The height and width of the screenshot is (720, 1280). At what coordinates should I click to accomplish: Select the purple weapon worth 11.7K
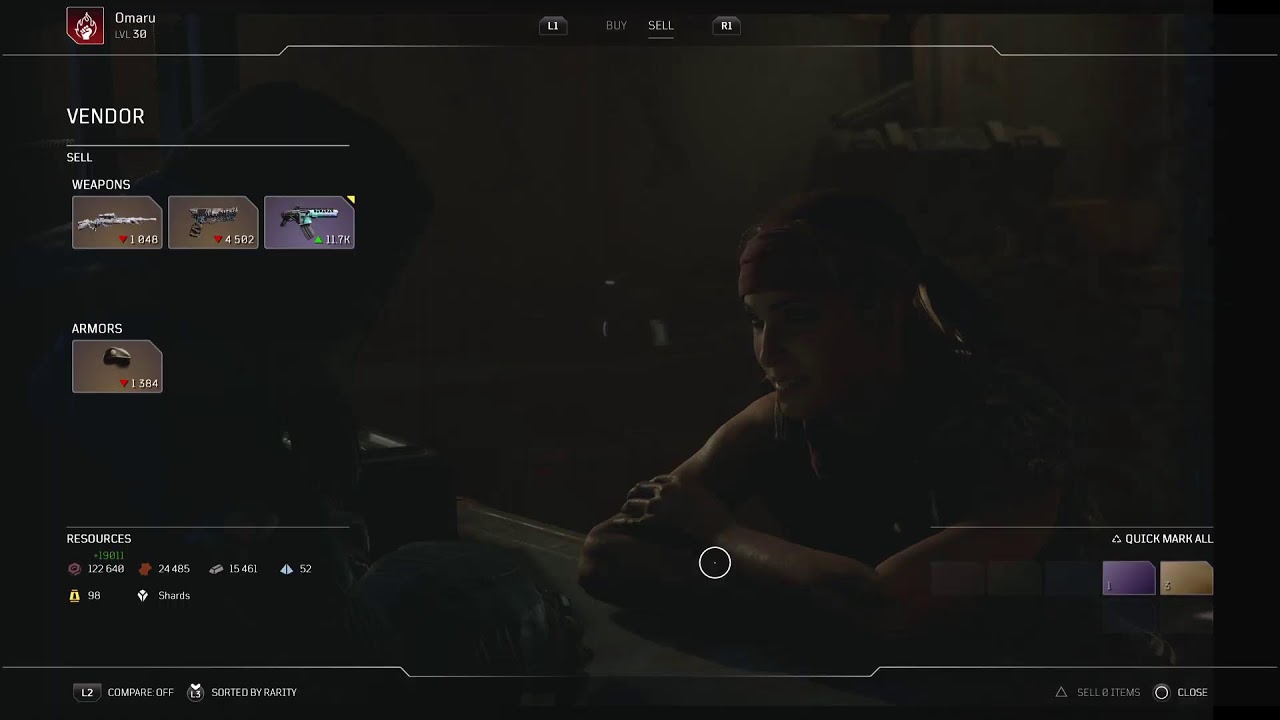(x=309, y=222)
